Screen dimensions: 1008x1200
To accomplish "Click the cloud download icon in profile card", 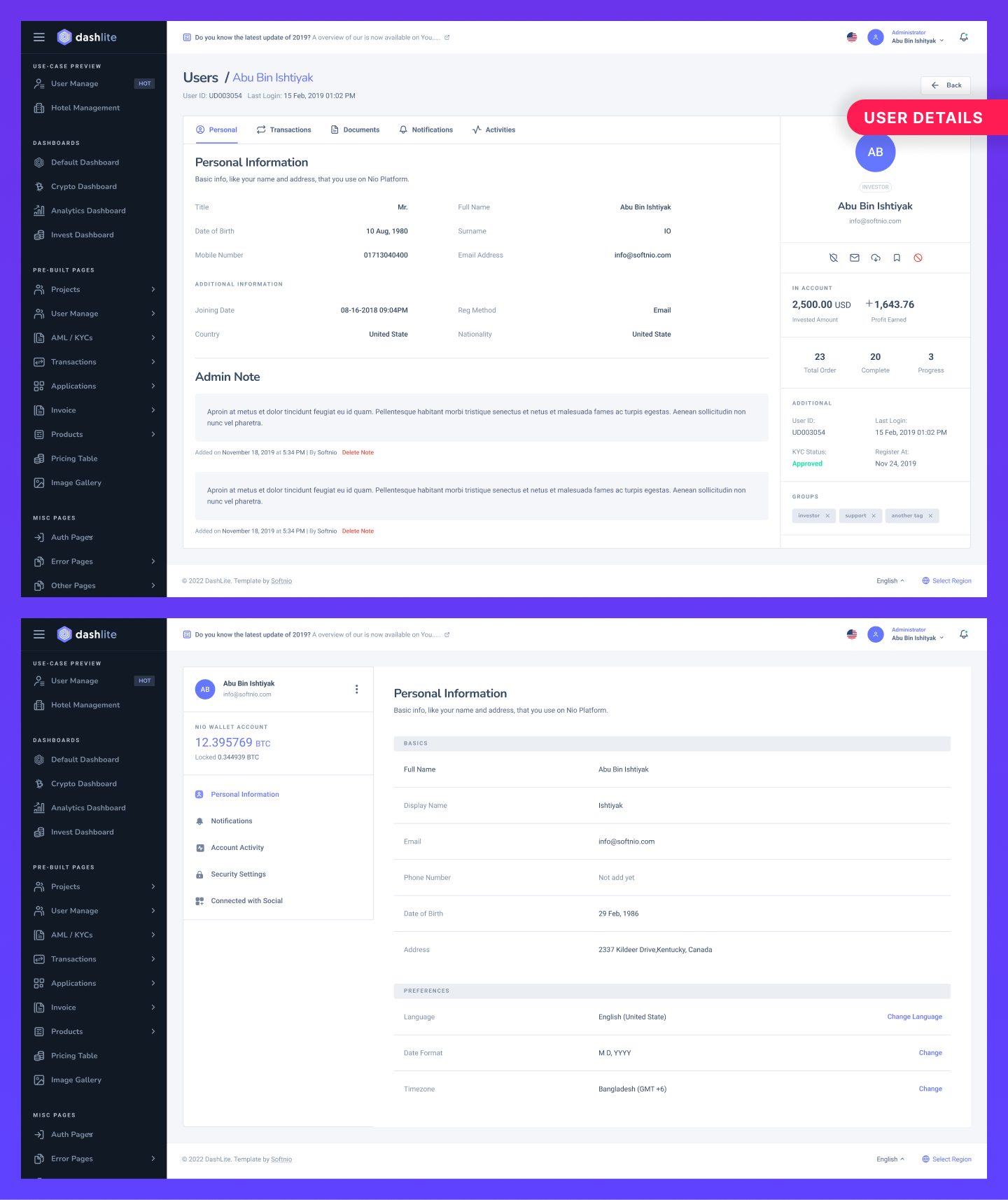I will click(876, 258).
